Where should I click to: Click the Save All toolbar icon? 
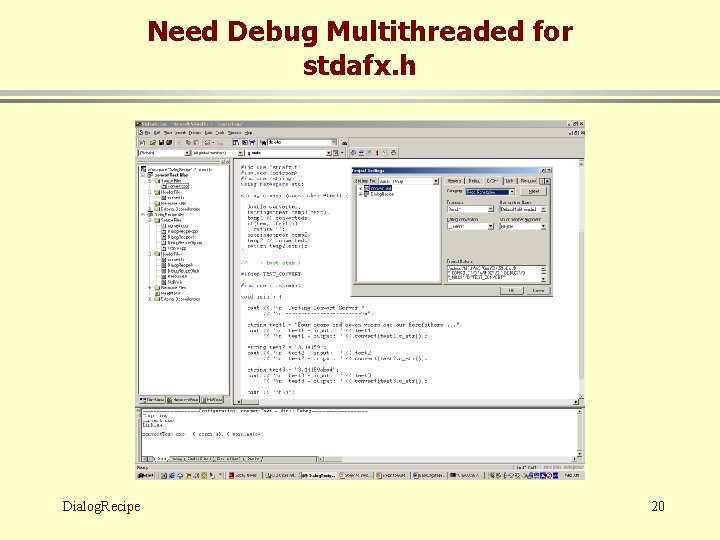(169, 142)
